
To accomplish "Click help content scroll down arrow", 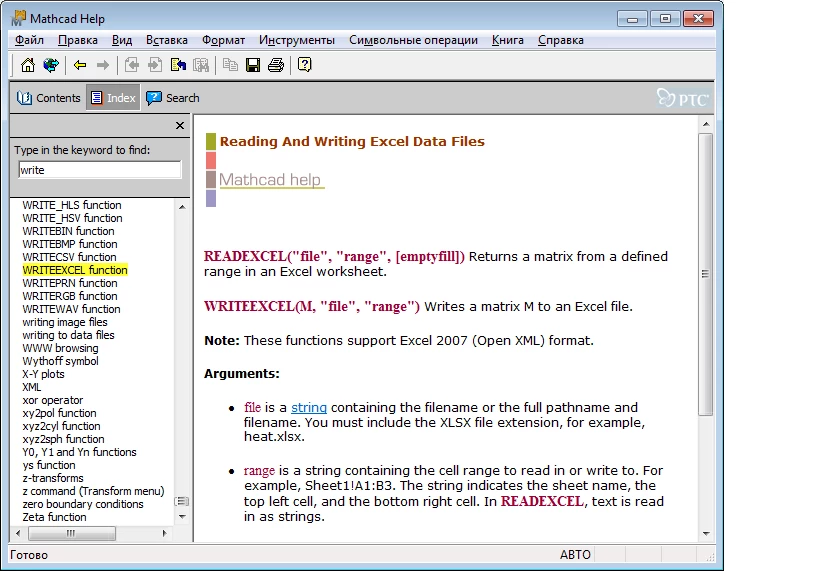I will coord(706,533).
